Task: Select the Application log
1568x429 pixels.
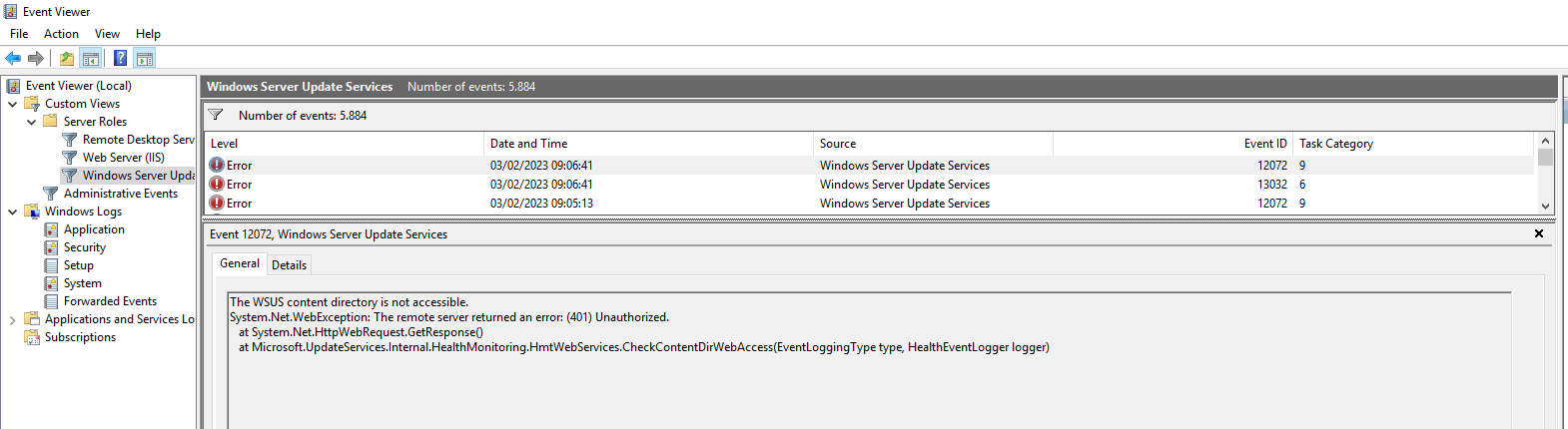Action: click(x=95, y=229)
